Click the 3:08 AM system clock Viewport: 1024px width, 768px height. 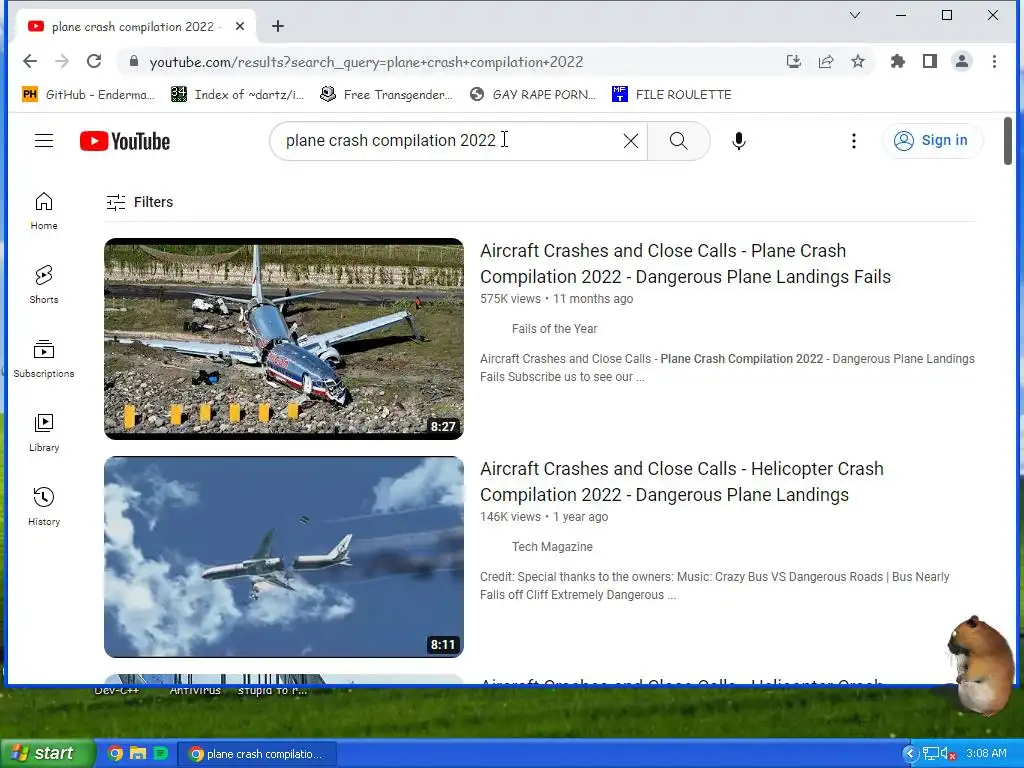click(986, 754)
